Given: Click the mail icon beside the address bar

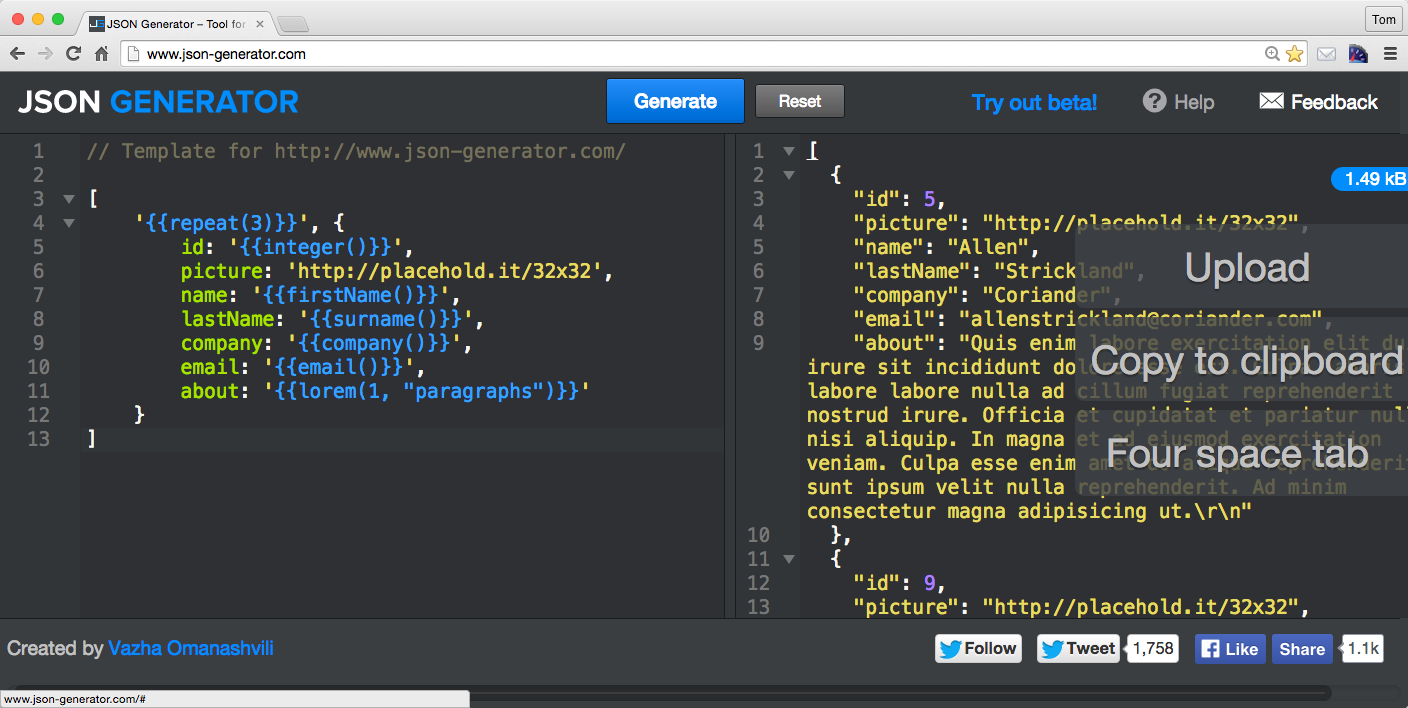Looking at the screenshot, I should tap(1325, 53).
